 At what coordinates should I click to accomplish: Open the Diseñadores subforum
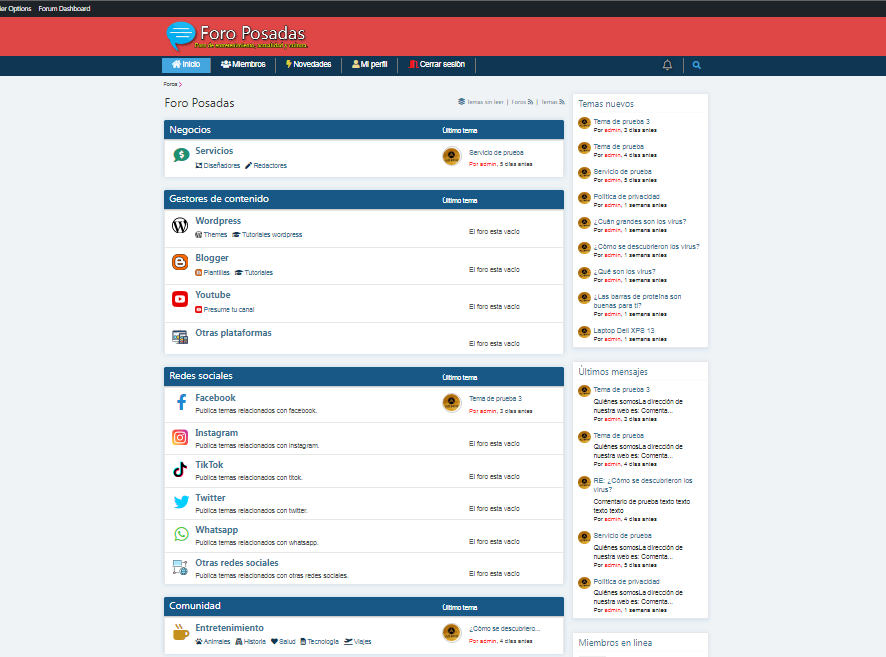point(218,166)
